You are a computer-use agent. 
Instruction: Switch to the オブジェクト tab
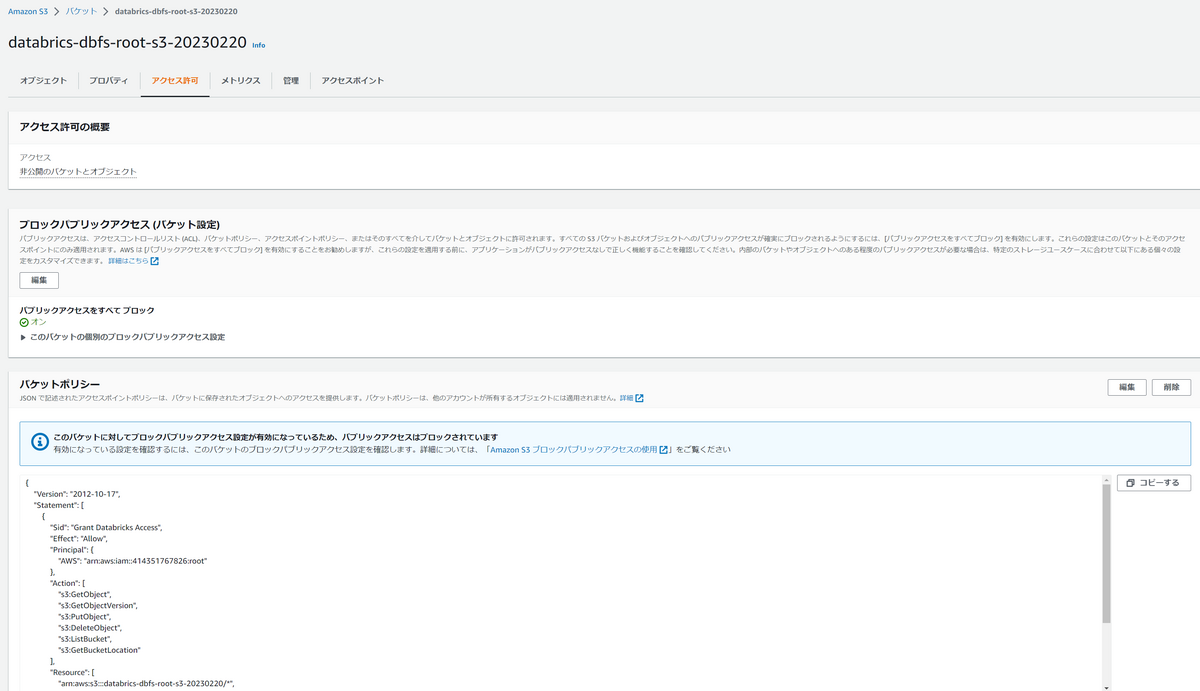(44, 80)
